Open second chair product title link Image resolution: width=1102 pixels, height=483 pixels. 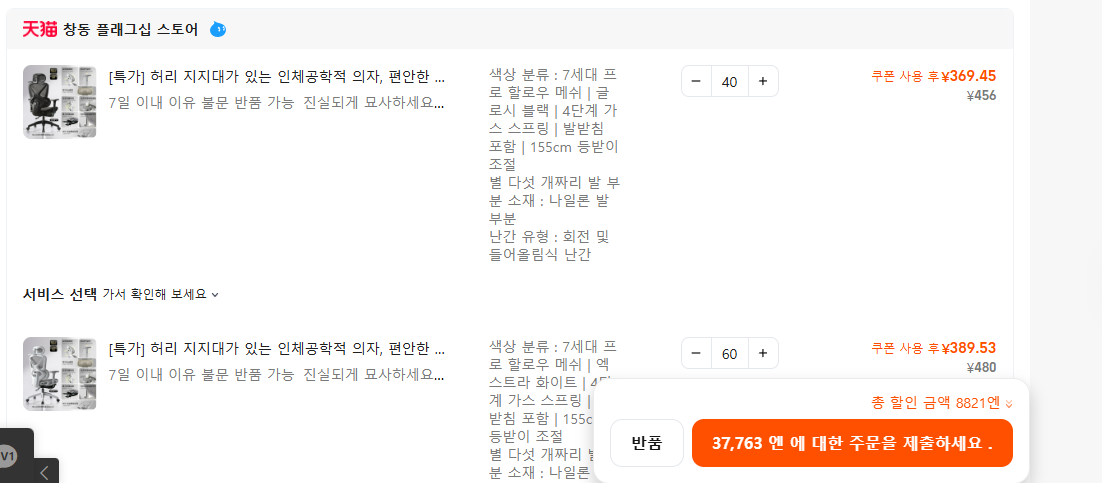pos(277,349)
